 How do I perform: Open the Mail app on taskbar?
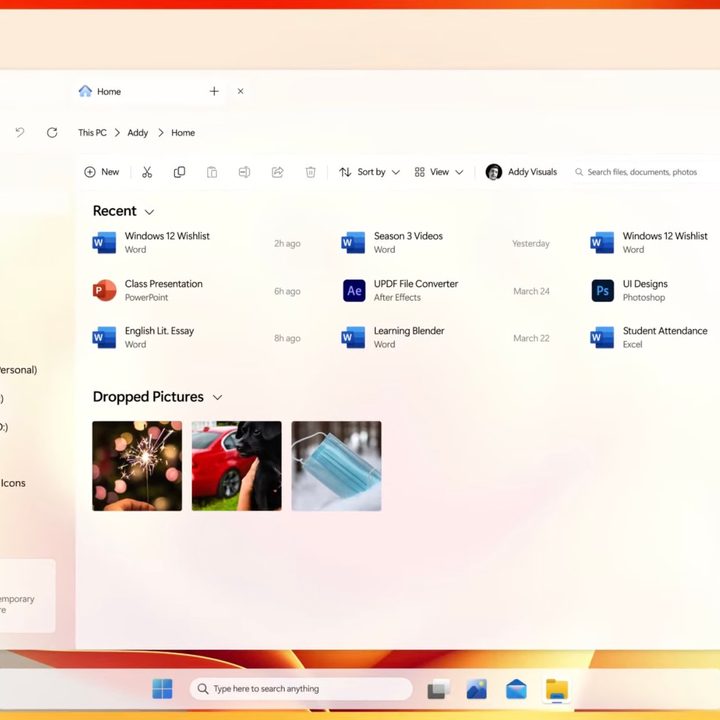click(x=516, y=689)
